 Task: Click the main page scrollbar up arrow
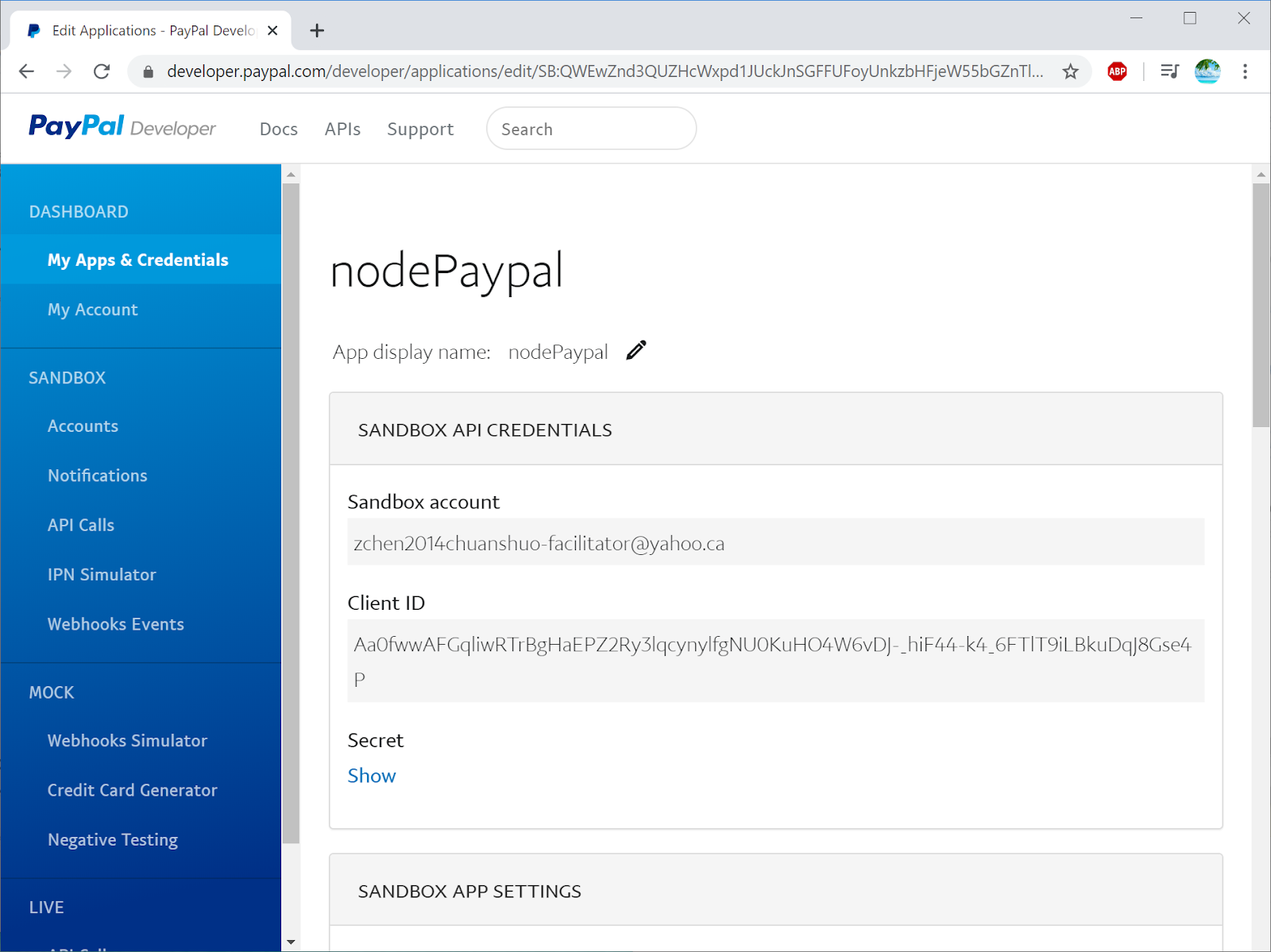click(1261, 174)
